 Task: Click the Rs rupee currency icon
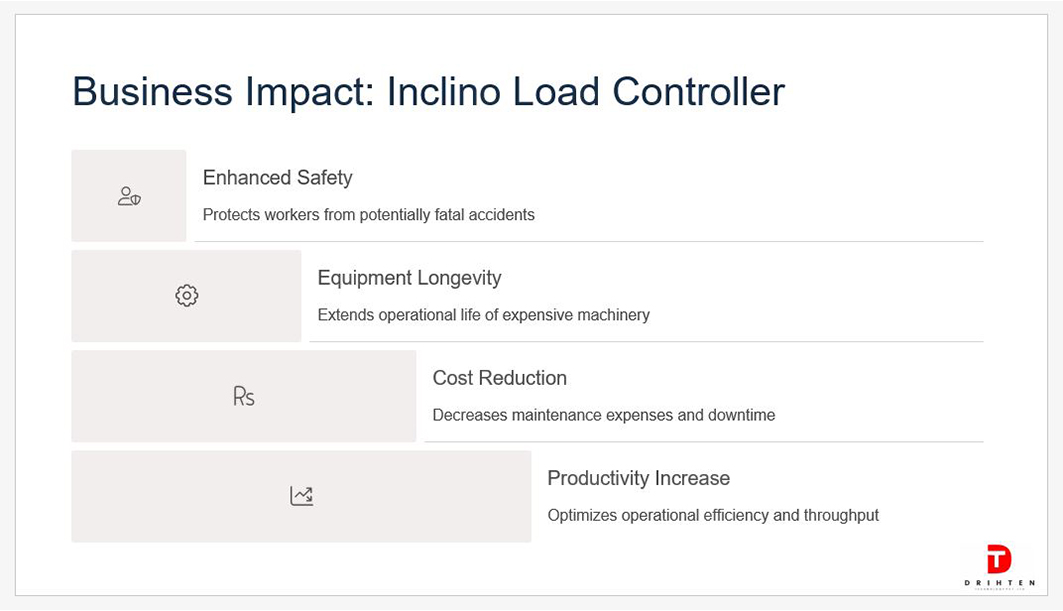coord(243,396)
